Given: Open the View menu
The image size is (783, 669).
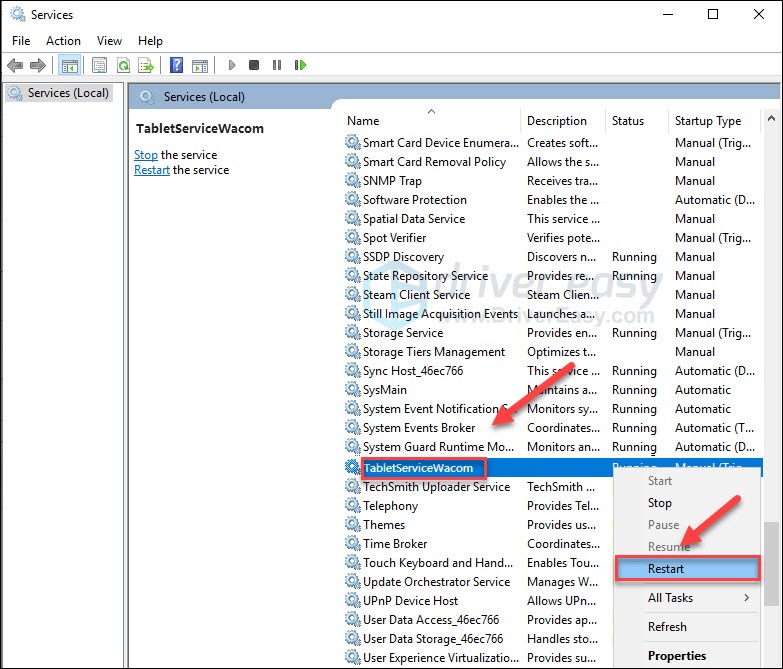Looking at the screenshot, I should [x=110, y=41].
